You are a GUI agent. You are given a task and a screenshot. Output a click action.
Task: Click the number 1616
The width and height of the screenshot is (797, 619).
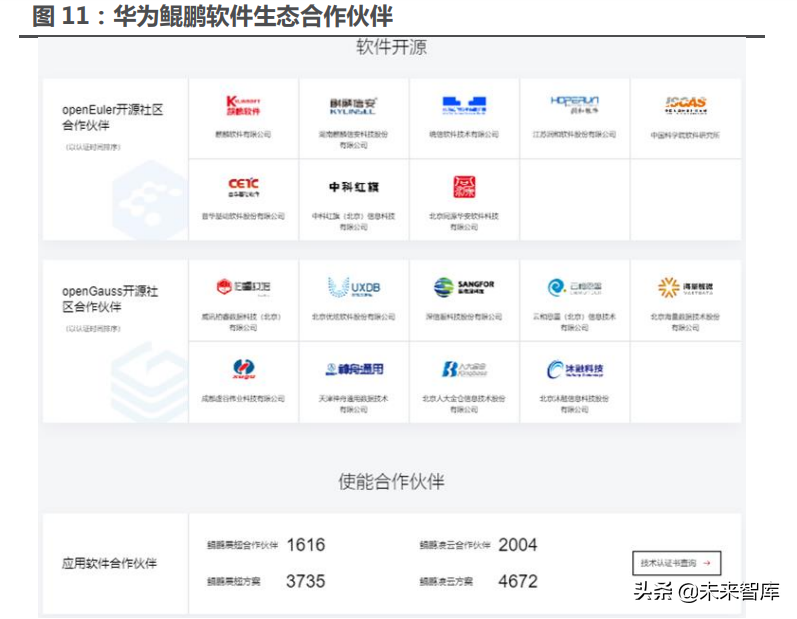pos(305,545)
